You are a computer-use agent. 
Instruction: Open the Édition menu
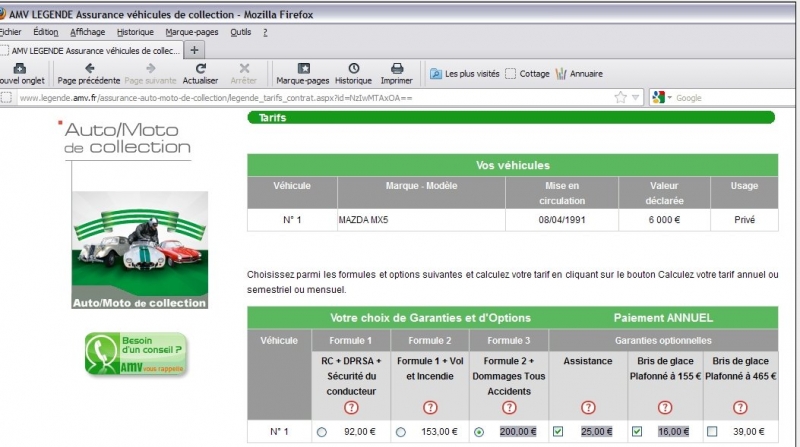45,32
